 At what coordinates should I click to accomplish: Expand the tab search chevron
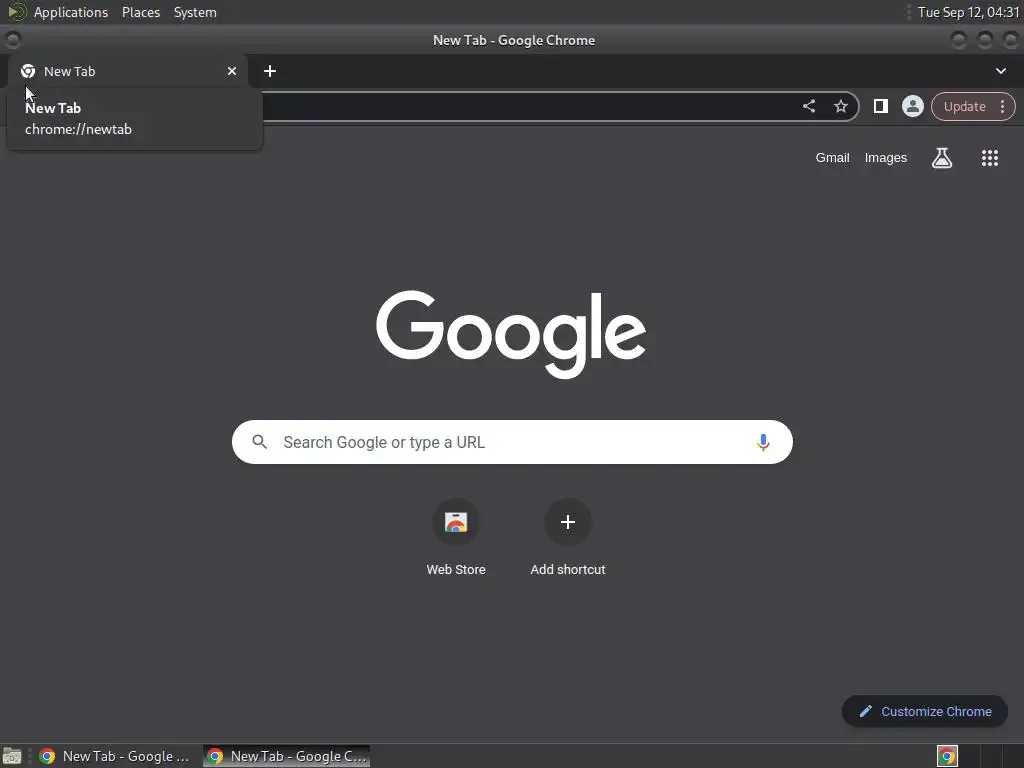click(1000, 71)
